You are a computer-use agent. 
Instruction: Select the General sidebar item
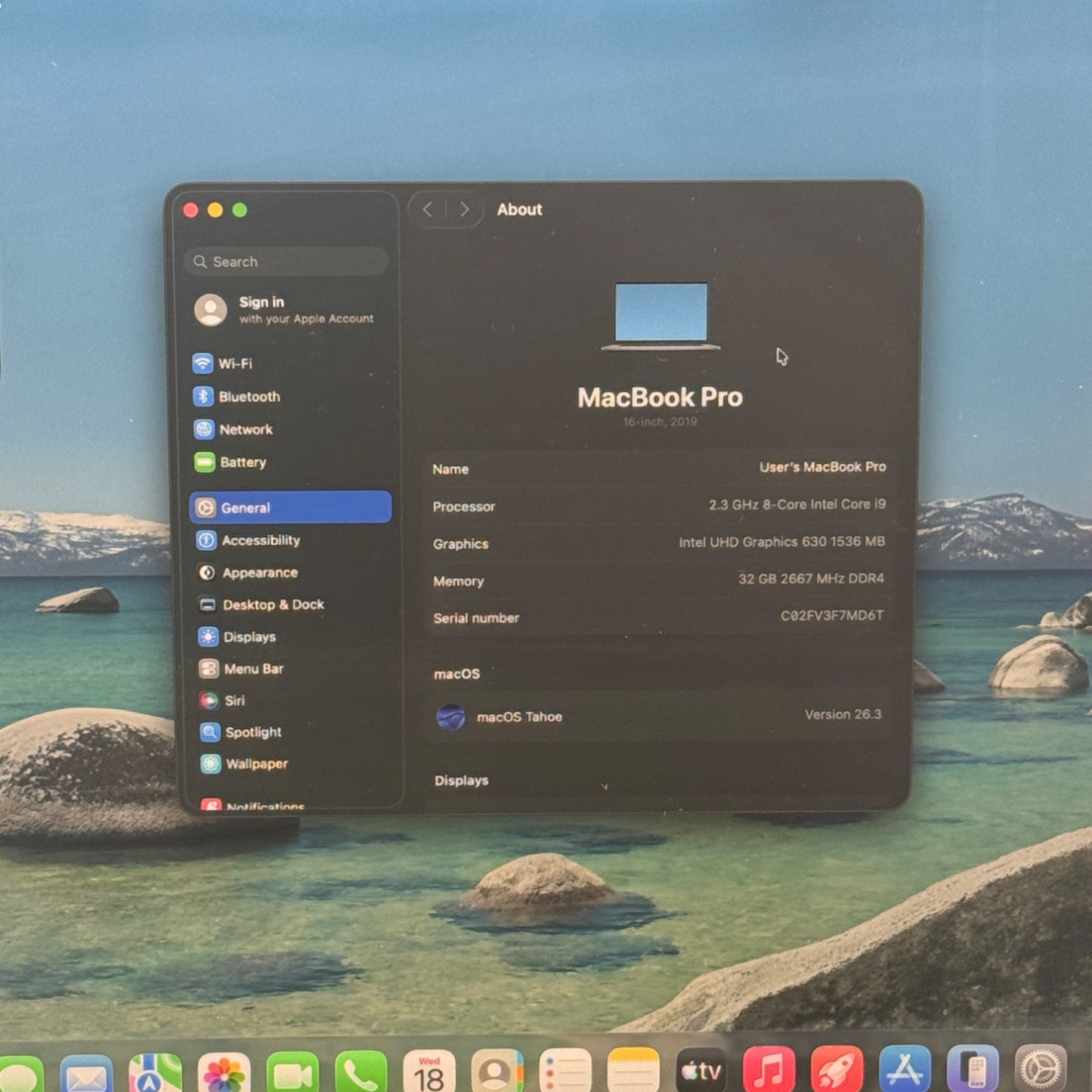290,507
